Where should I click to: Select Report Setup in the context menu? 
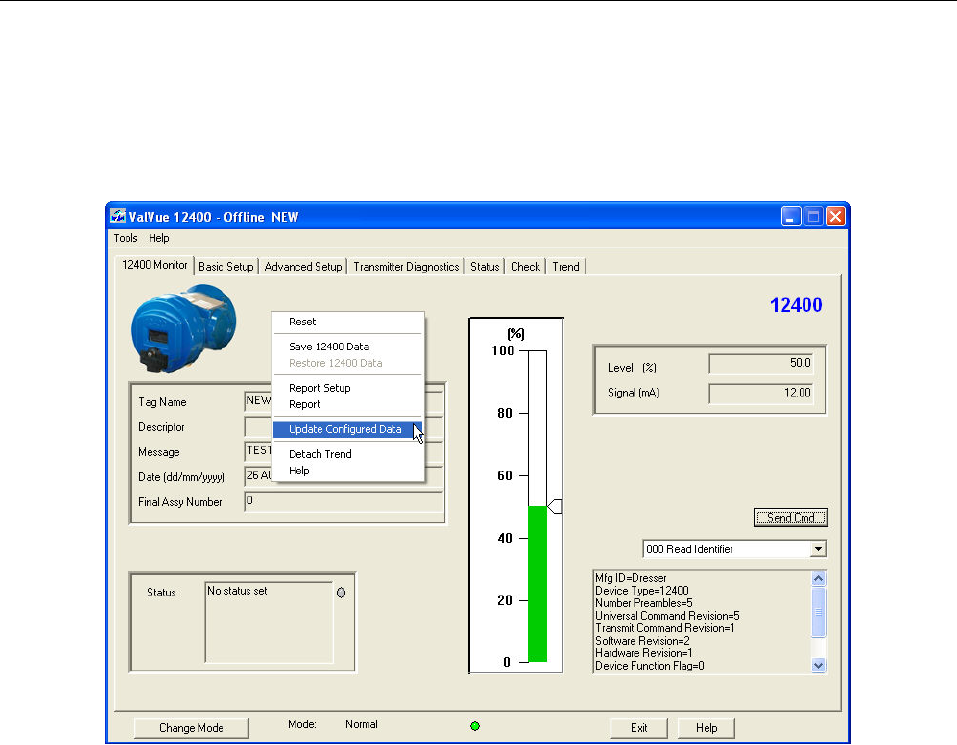(347, 388)
